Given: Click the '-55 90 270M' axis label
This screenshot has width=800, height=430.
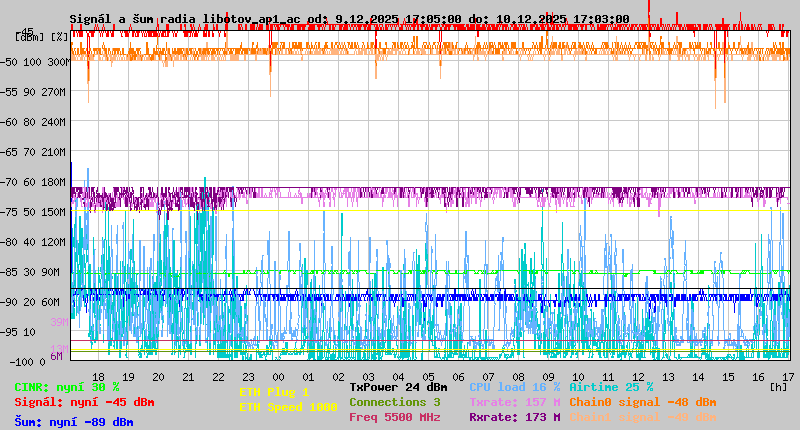Looking at the screenshot, I should pyautogui.click(x=33, y=92).
